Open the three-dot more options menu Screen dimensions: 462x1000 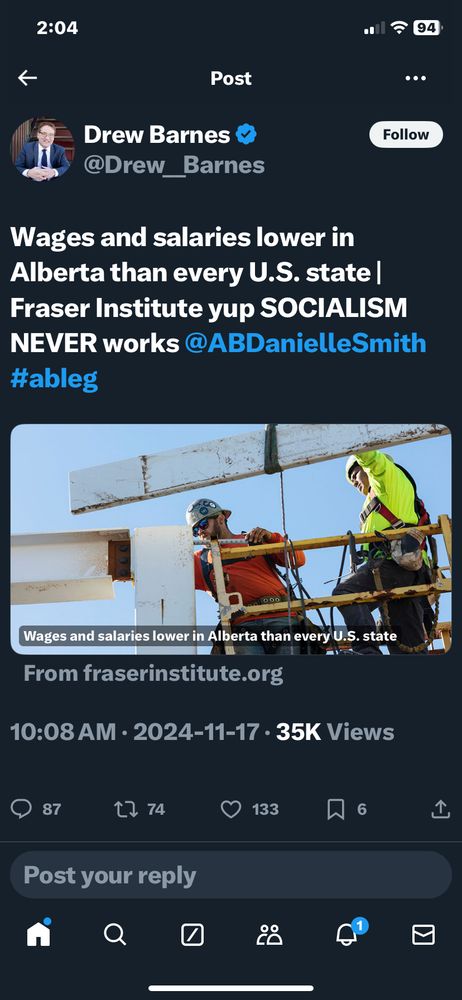coord(415,78)
